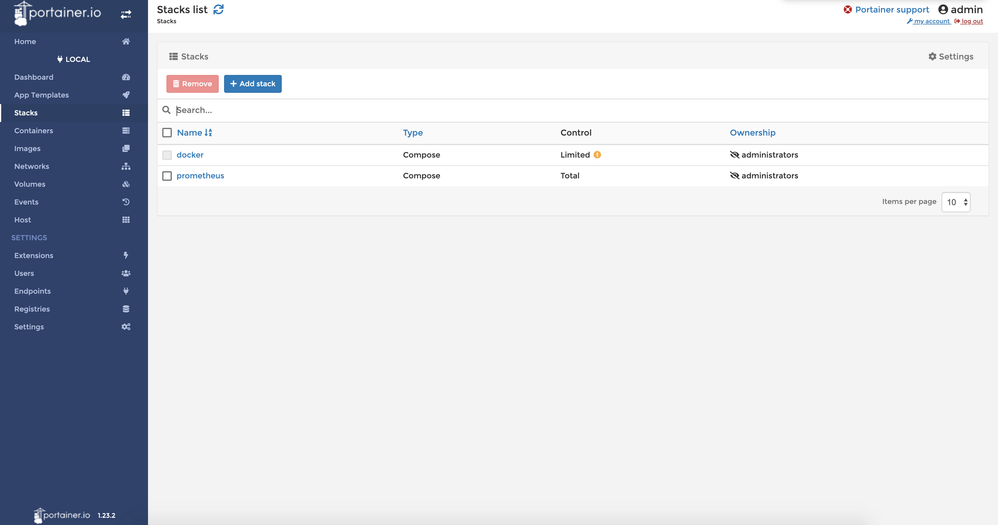Click the LOCAL endpoint label in the sidebar
Screen dimensions: 998x525
pyautogui.click(x=73, y=59)
